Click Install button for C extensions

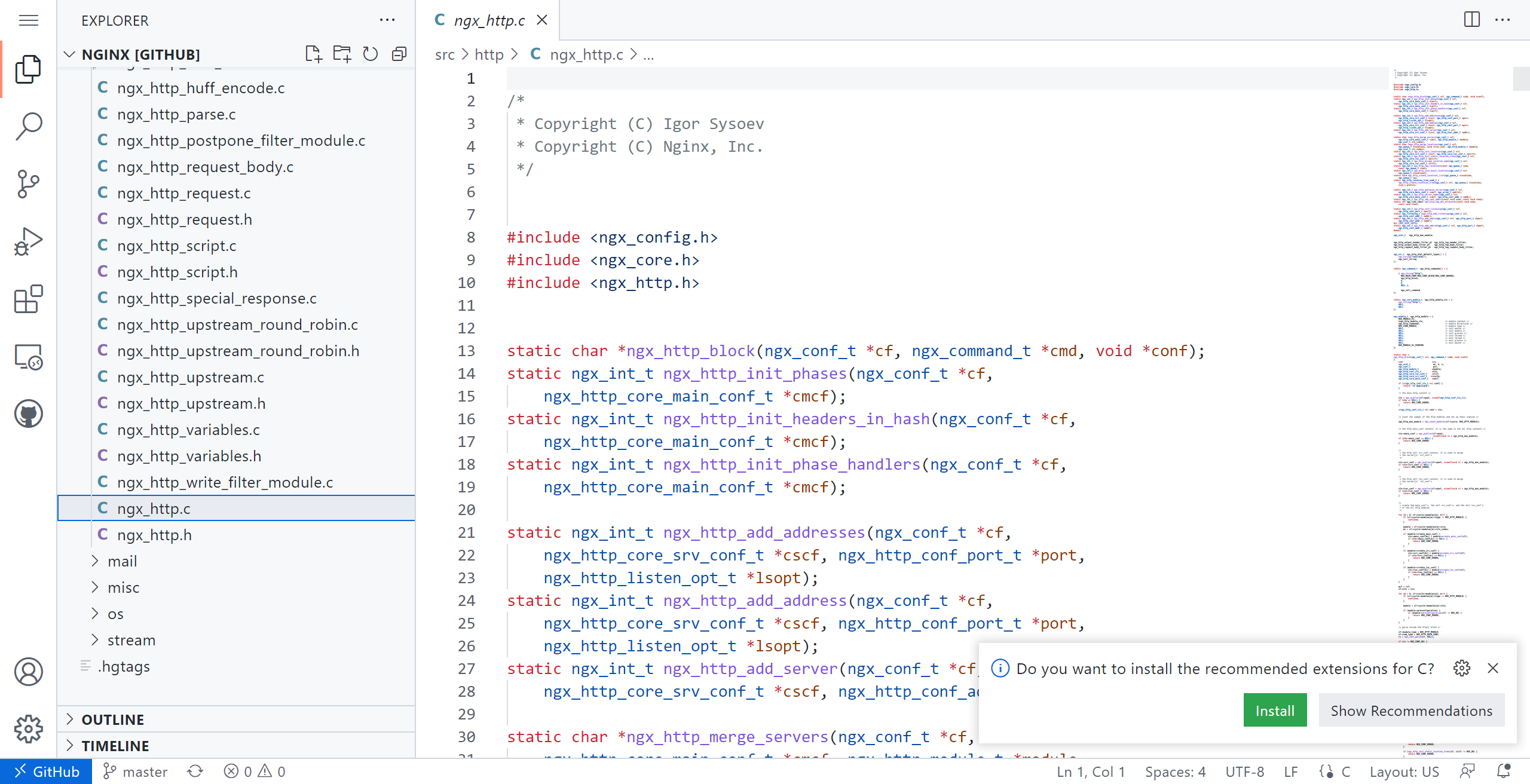click(1276, 710)
